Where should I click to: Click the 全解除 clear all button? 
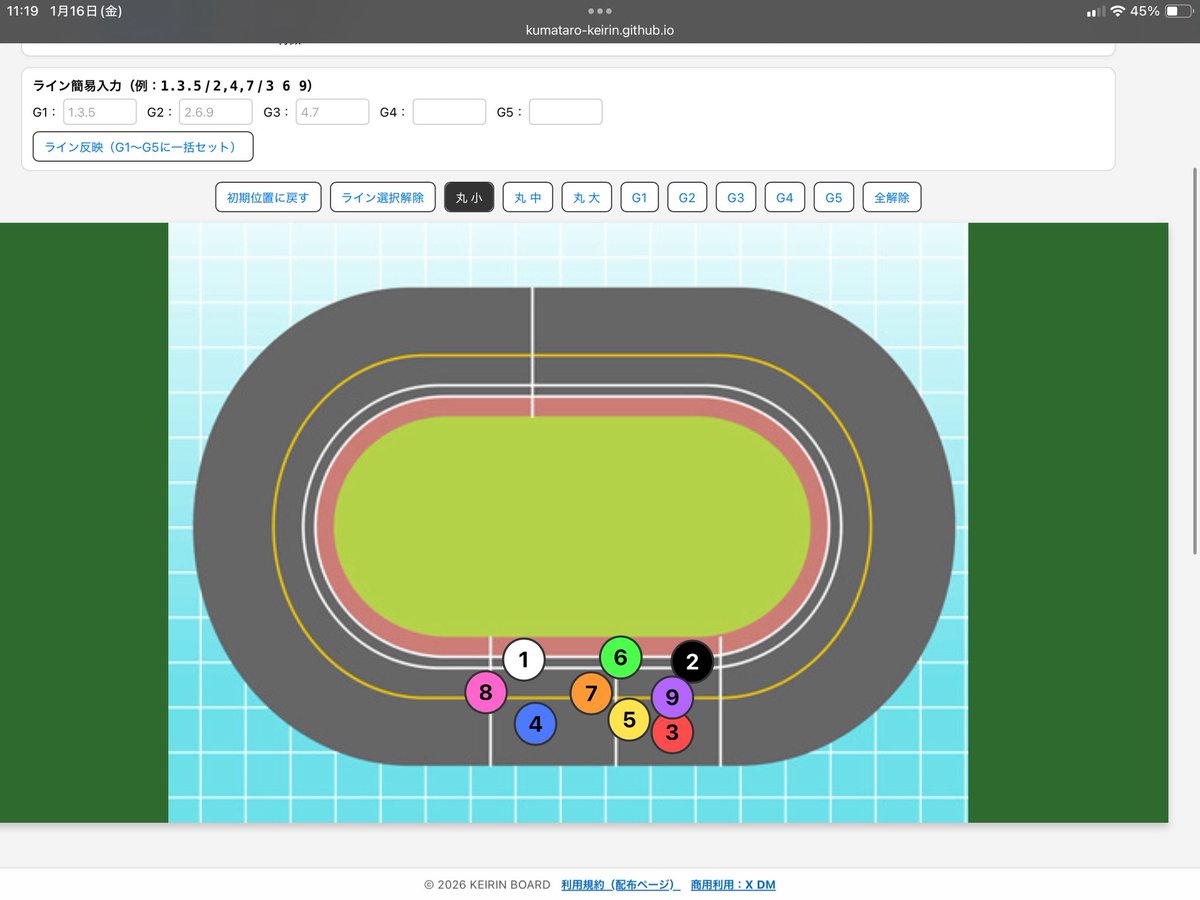click(892, 198)
